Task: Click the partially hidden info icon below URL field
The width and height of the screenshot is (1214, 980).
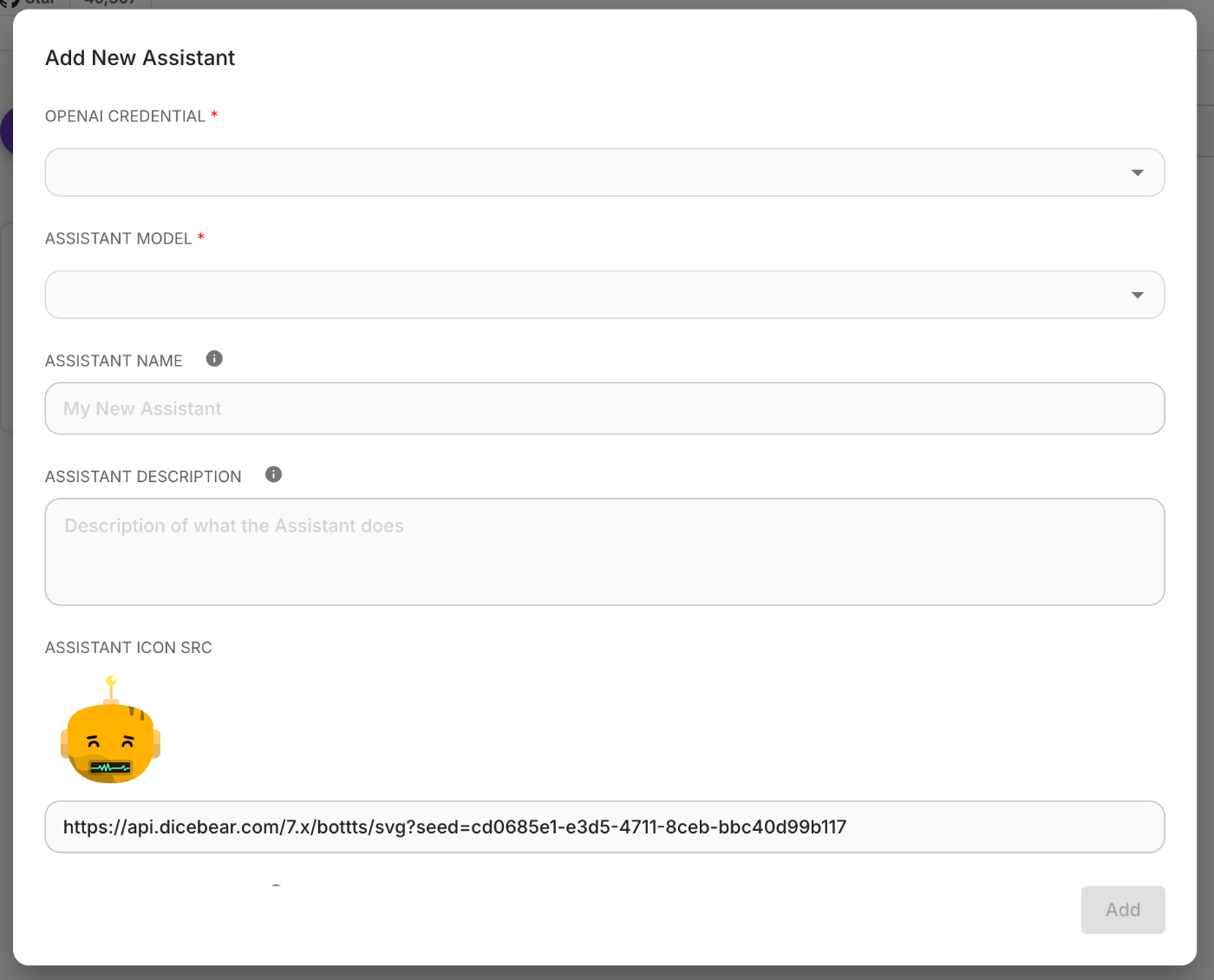Action: (x=276, y=885)
